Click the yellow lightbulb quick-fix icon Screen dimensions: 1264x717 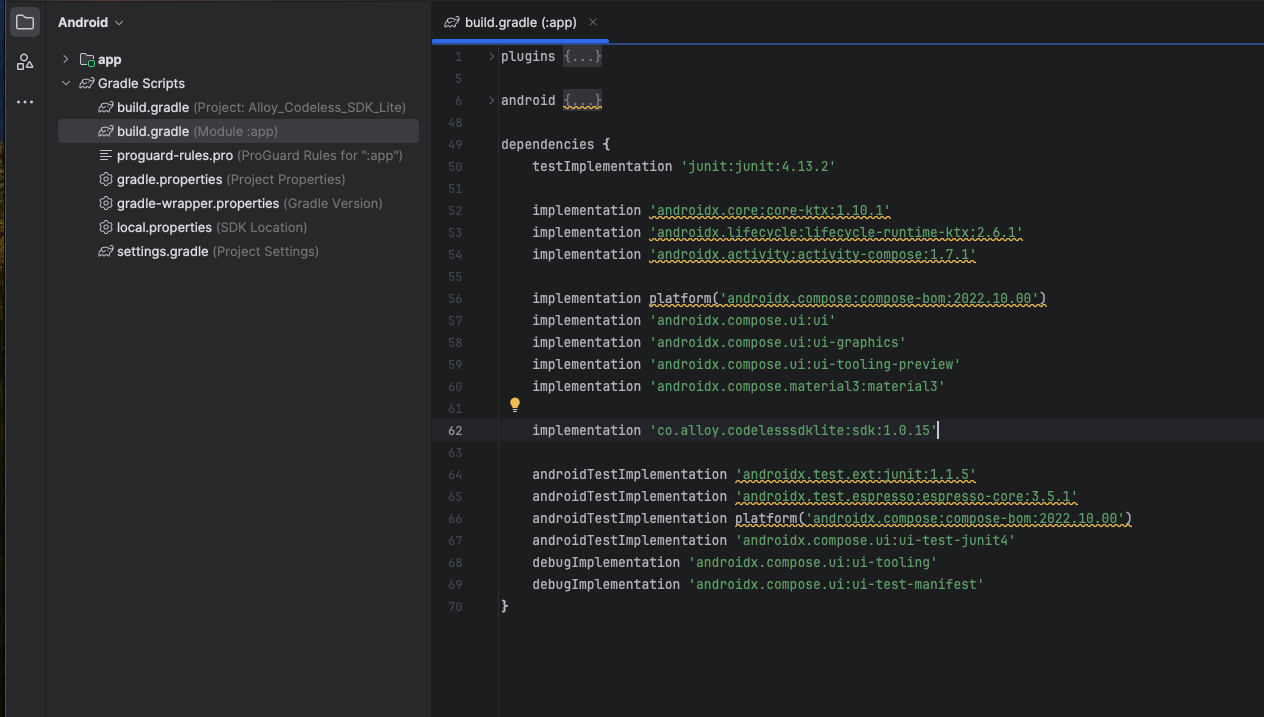pos(515,405)
